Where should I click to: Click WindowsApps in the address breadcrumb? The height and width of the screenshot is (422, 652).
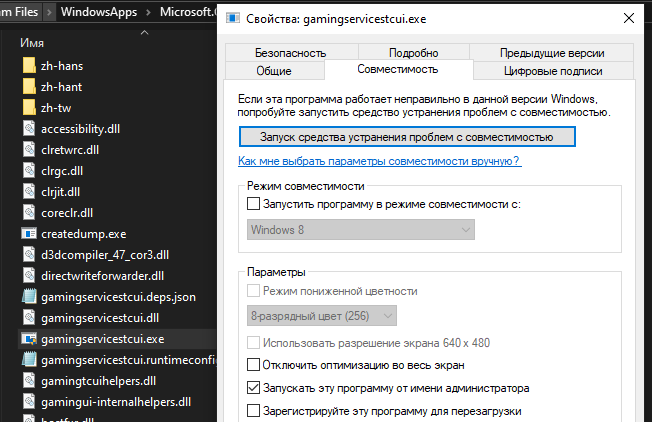(99, 12)
